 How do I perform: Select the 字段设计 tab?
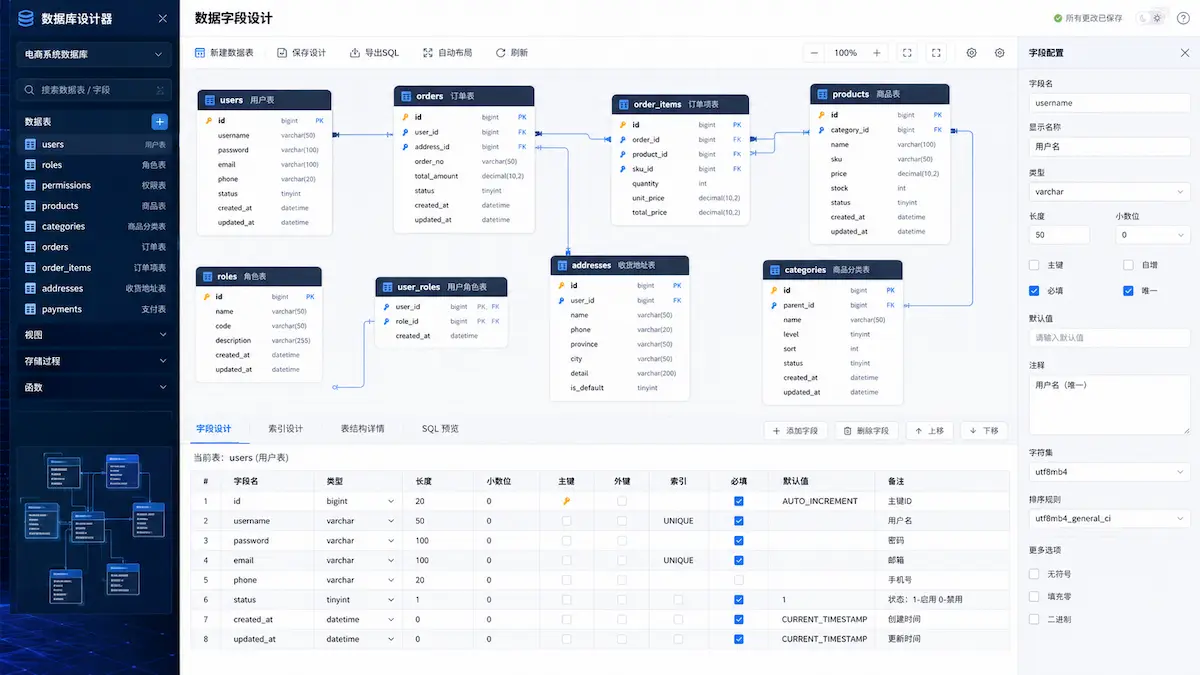click(x=213, y=429)
